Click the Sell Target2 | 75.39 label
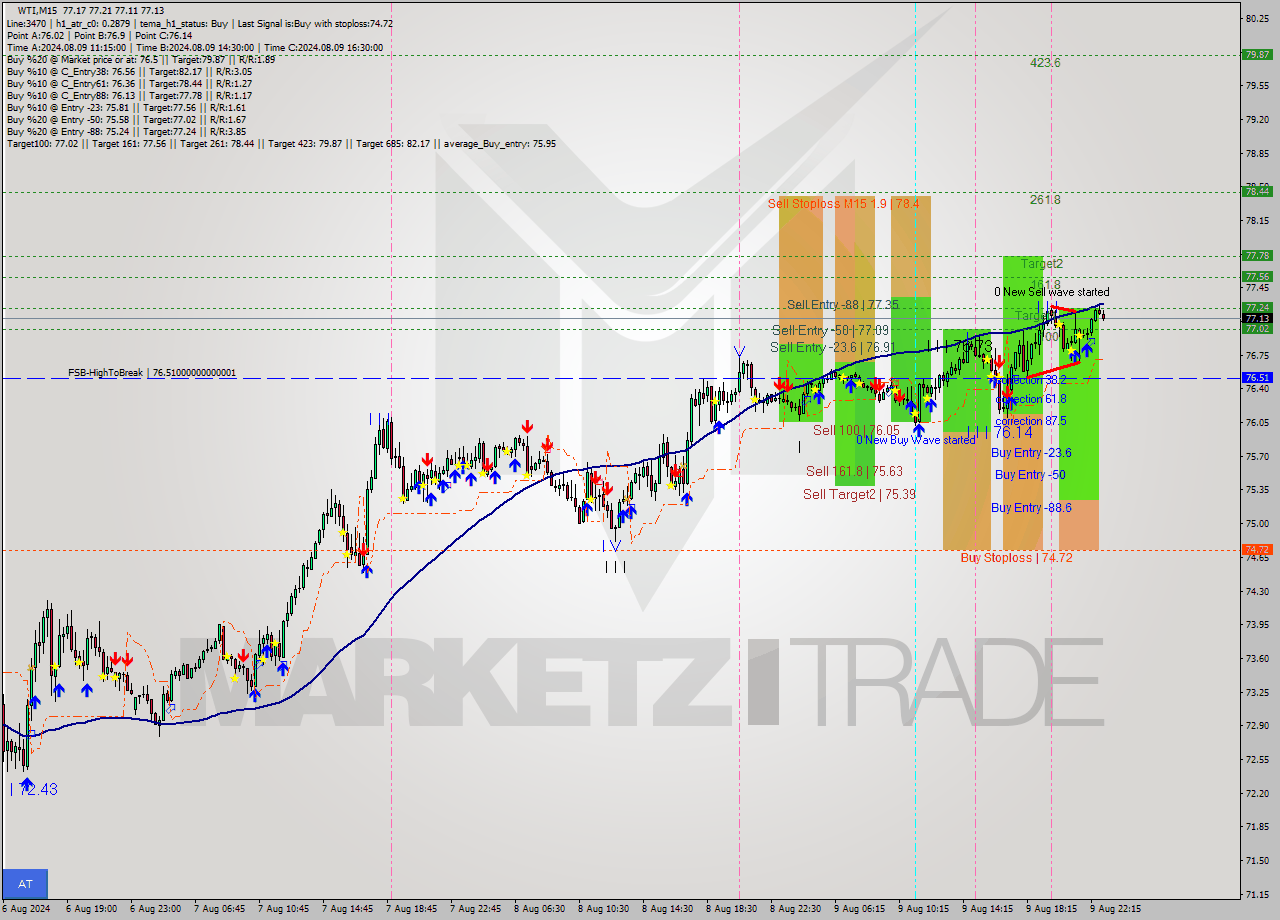 860,494
